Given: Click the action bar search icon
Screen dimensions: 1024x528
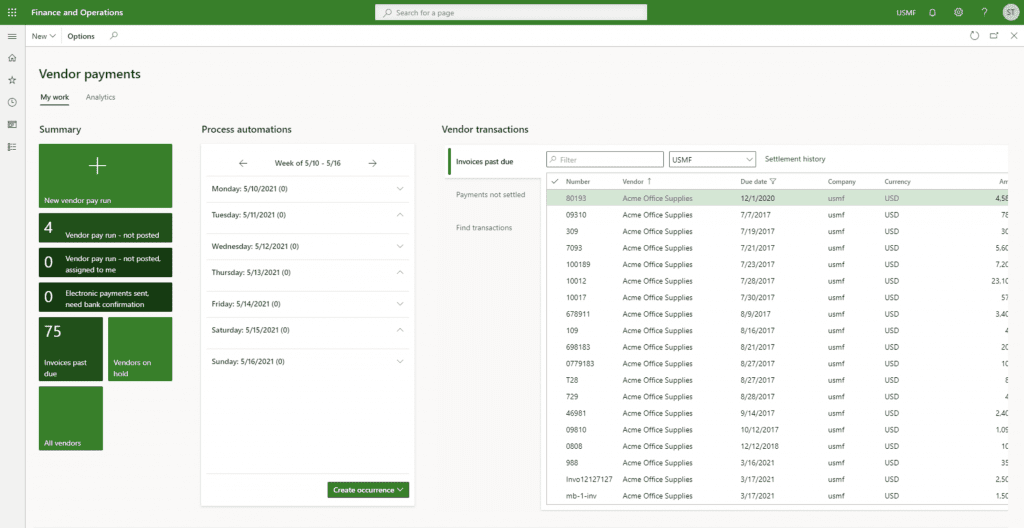Looking at the screenshot, I should (x=114, y=36).
